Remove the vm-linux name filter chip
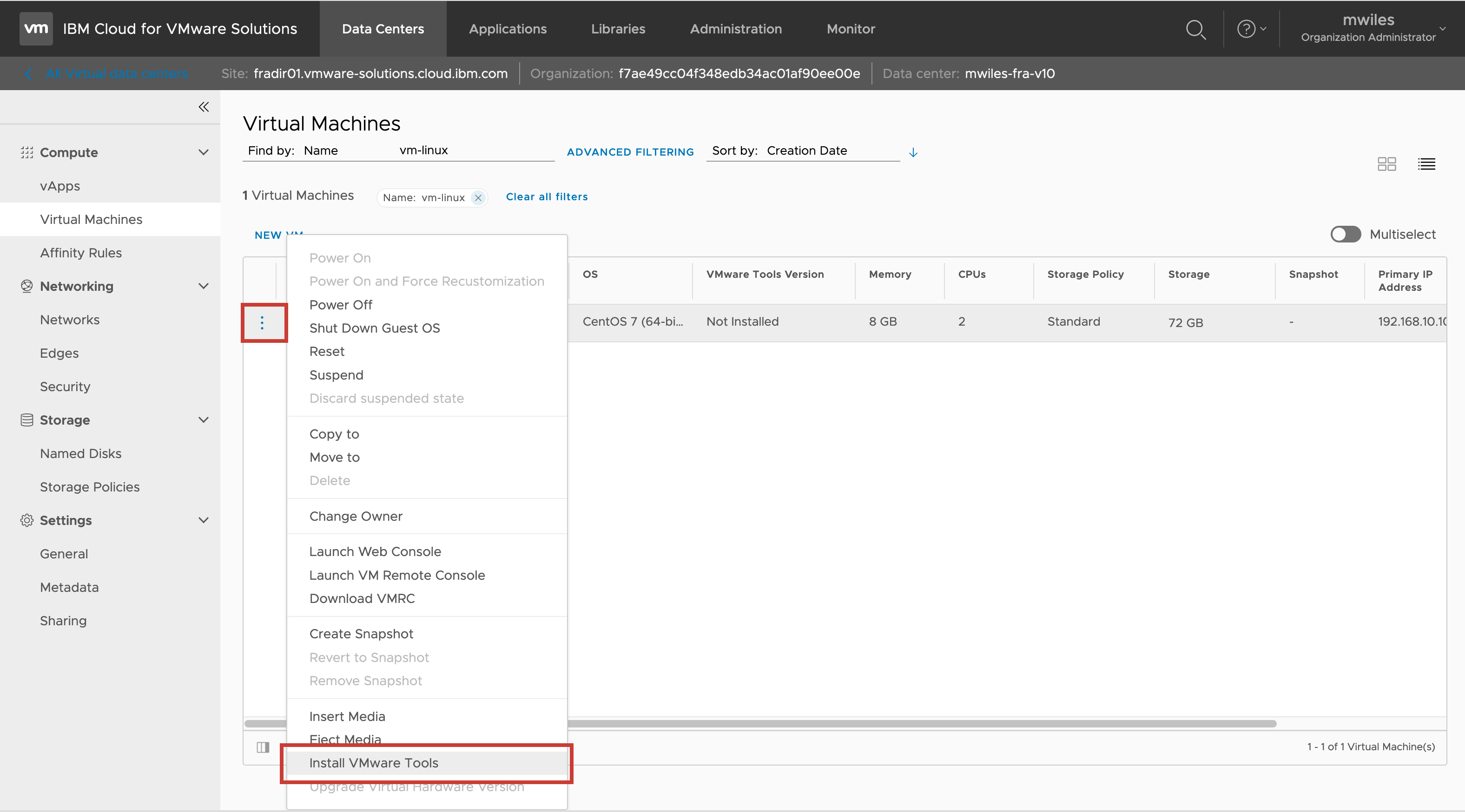 coord(478,198)
